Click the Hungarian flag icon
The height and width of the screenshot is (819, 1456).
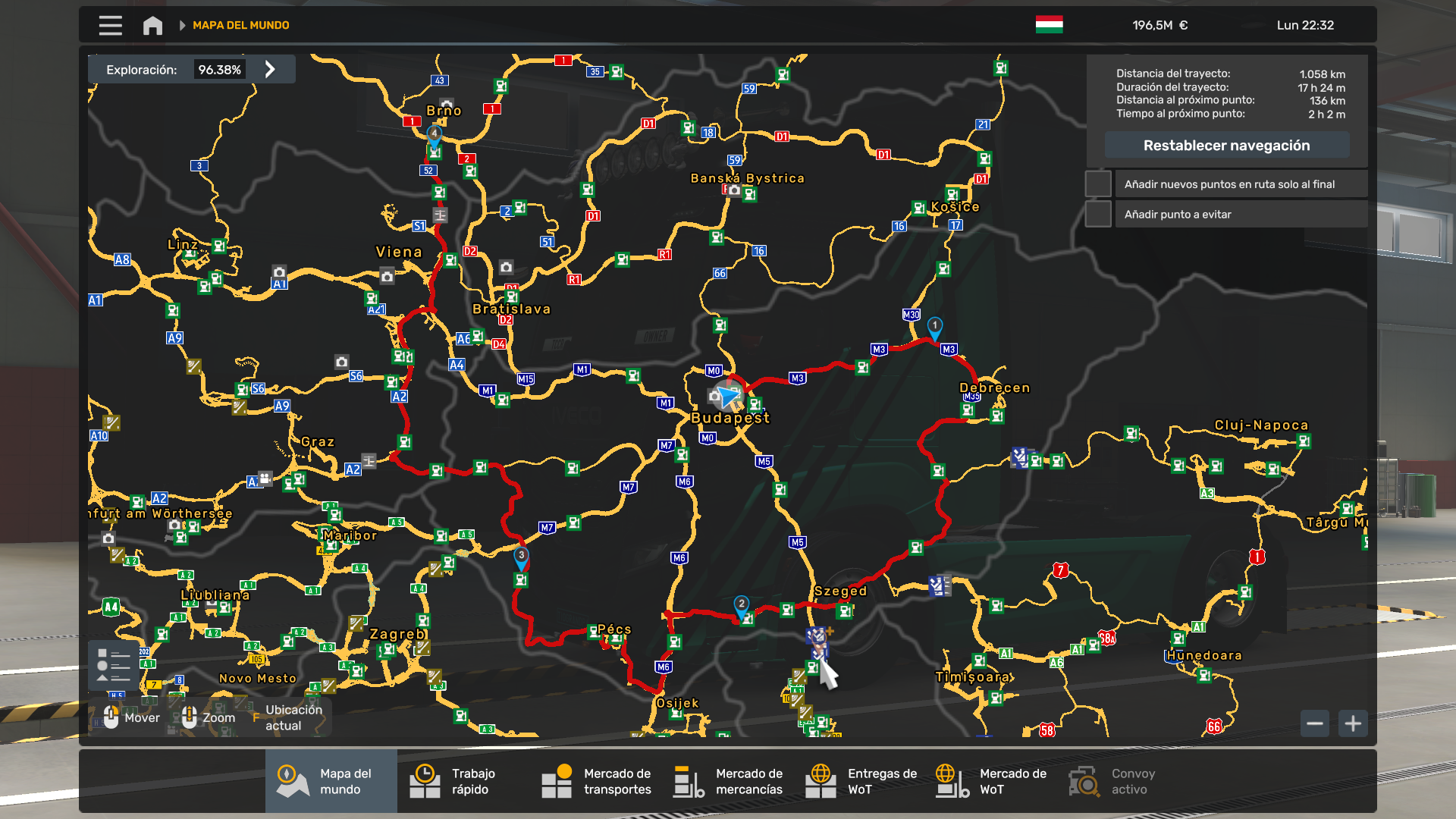pos(1049,25)
